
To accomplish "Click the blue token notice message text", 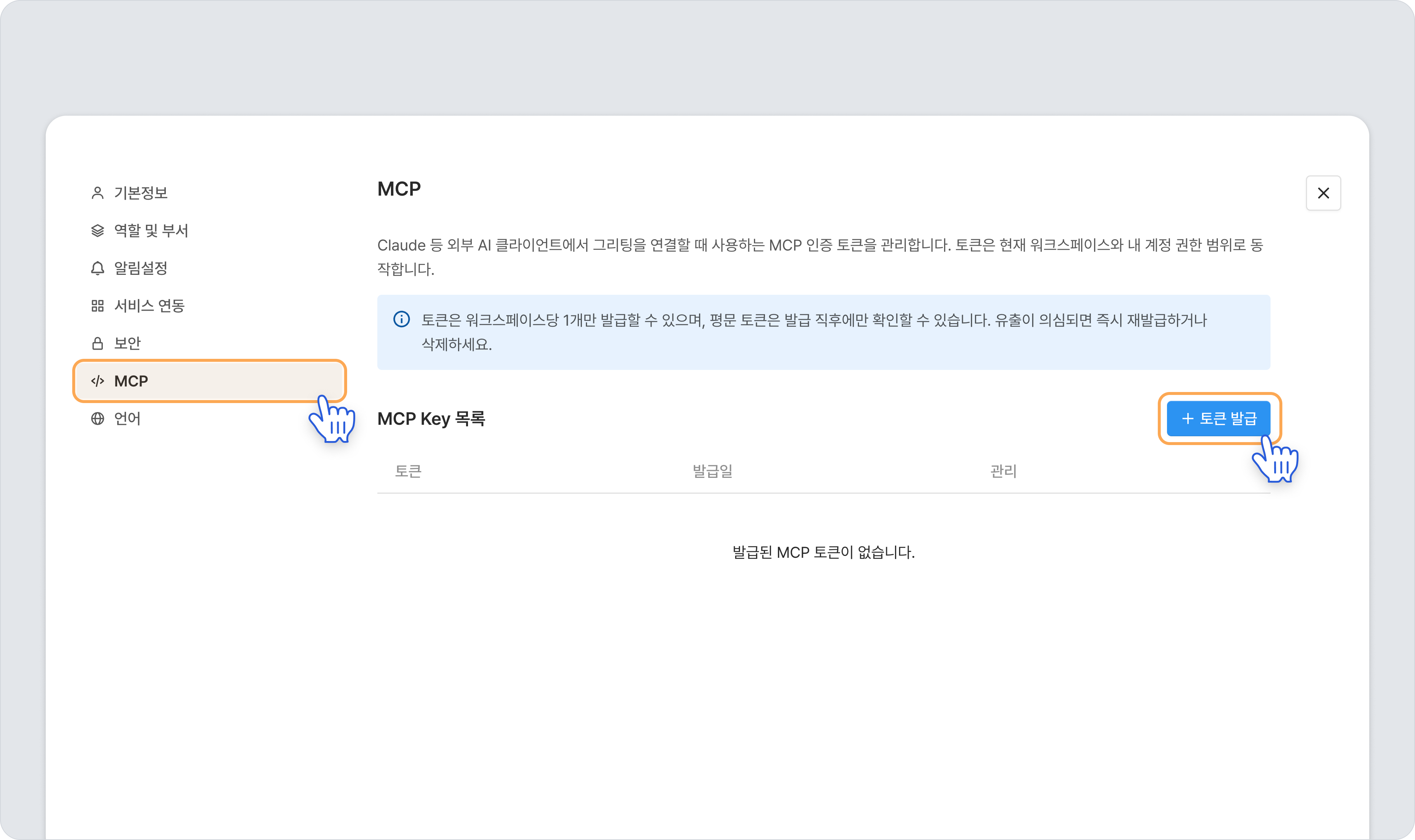I will coord(814,332).
